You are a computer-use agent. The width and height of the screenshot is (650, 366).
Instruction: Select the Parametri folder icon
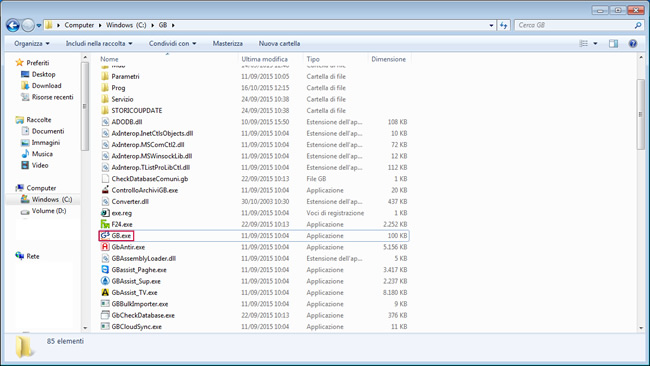click(x=105, y=76)
